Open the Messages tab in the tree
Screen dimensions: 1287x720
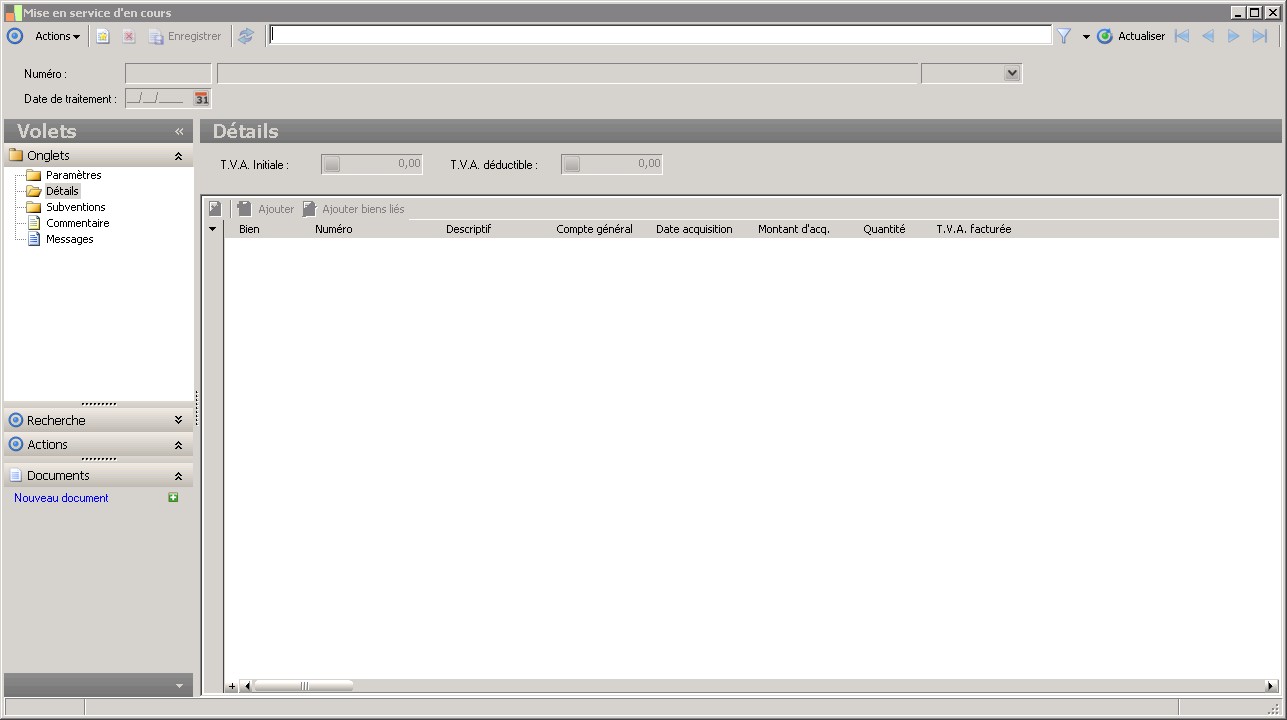(x=69, y=239)
